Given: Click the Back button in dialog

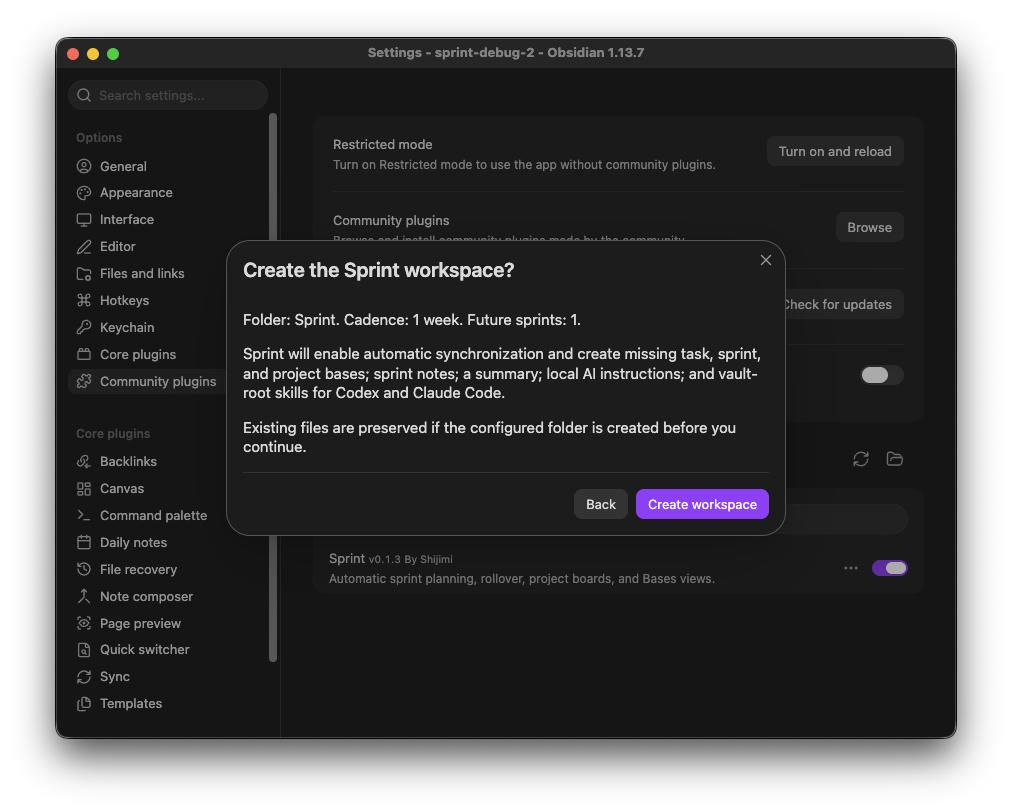Looking at the screenshot, I should [601, 504].
